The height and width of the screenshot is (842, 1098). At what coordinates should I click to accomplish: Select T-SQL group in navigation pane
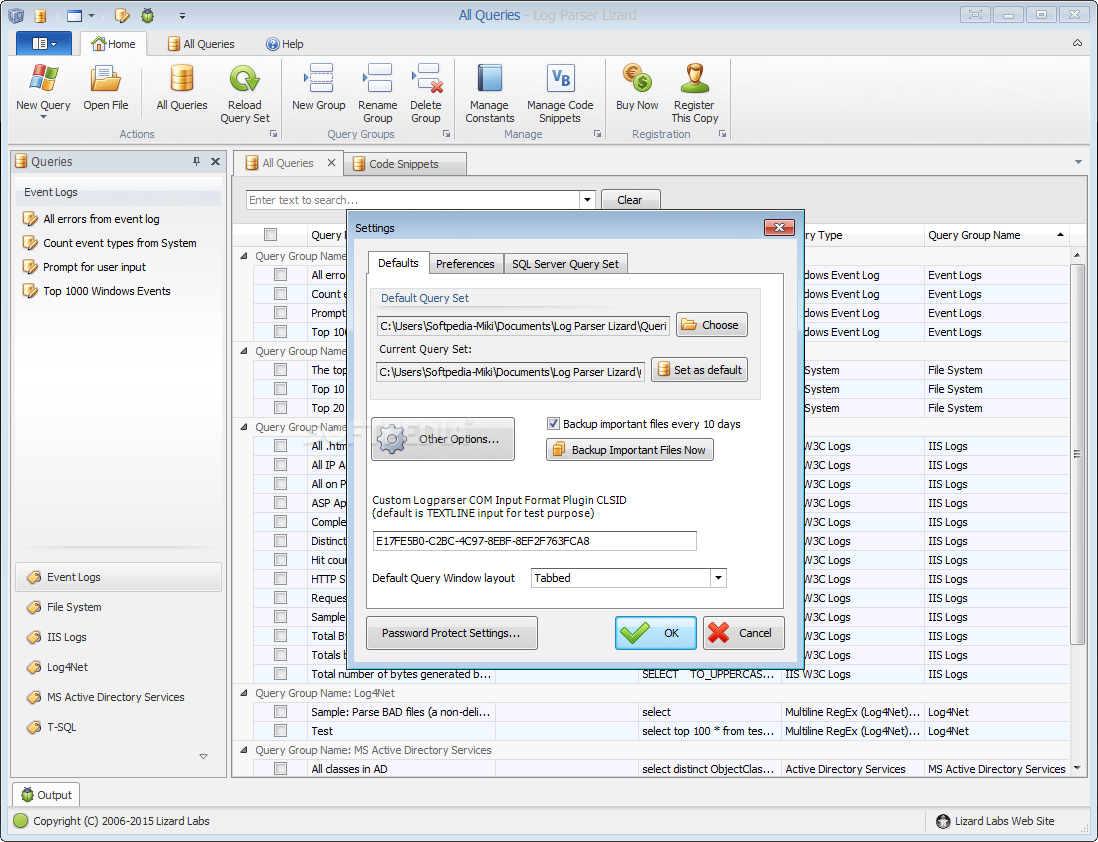tap(118, 728)
